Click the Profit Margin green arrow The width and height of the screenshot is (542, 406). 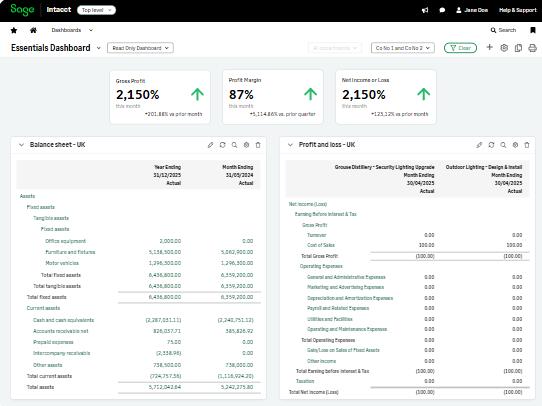click(x=310, y=94)
